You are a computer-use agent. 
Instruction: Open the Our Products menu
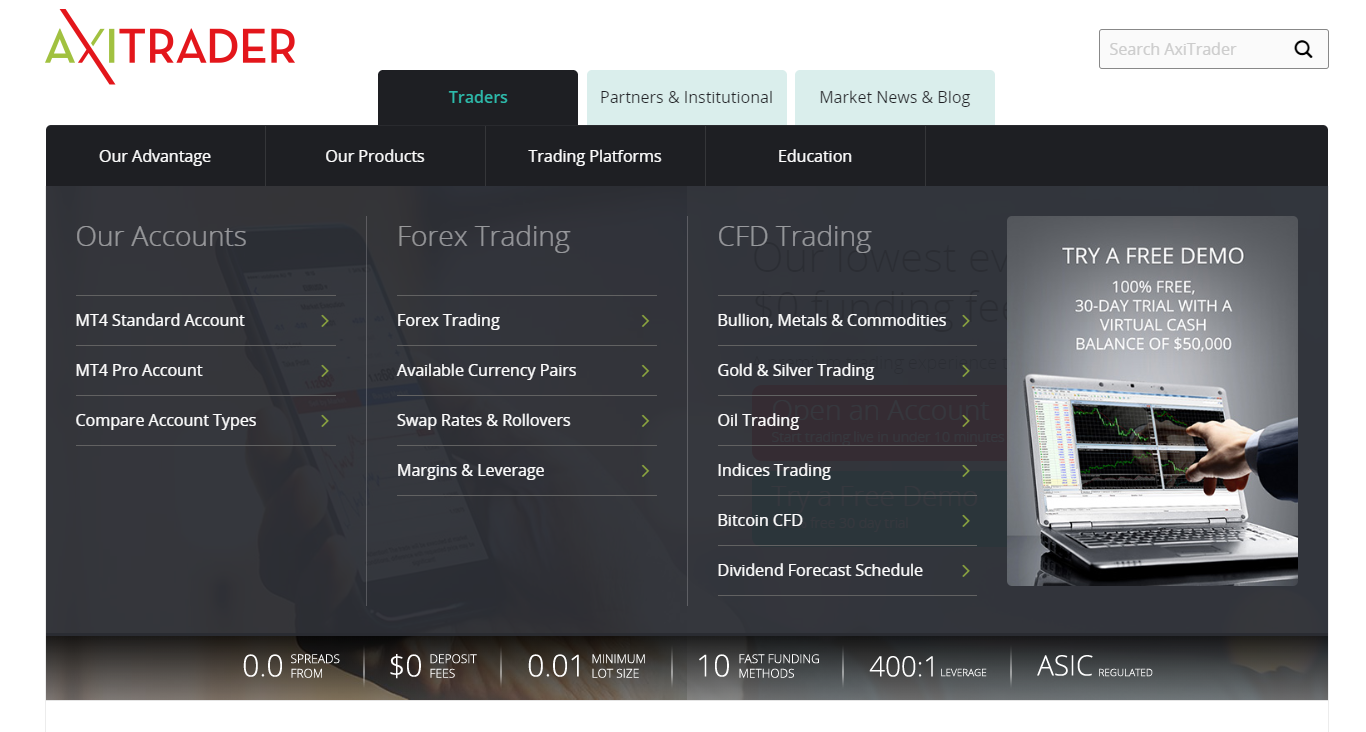(x=375, y=156)
